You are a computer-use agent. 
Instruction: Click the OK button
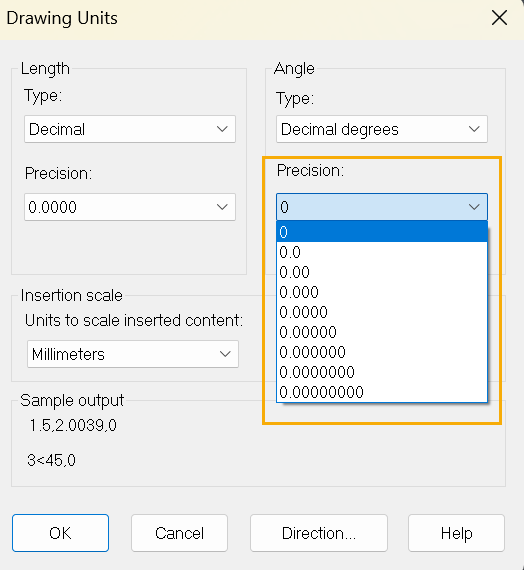click(x=60, y=533)
